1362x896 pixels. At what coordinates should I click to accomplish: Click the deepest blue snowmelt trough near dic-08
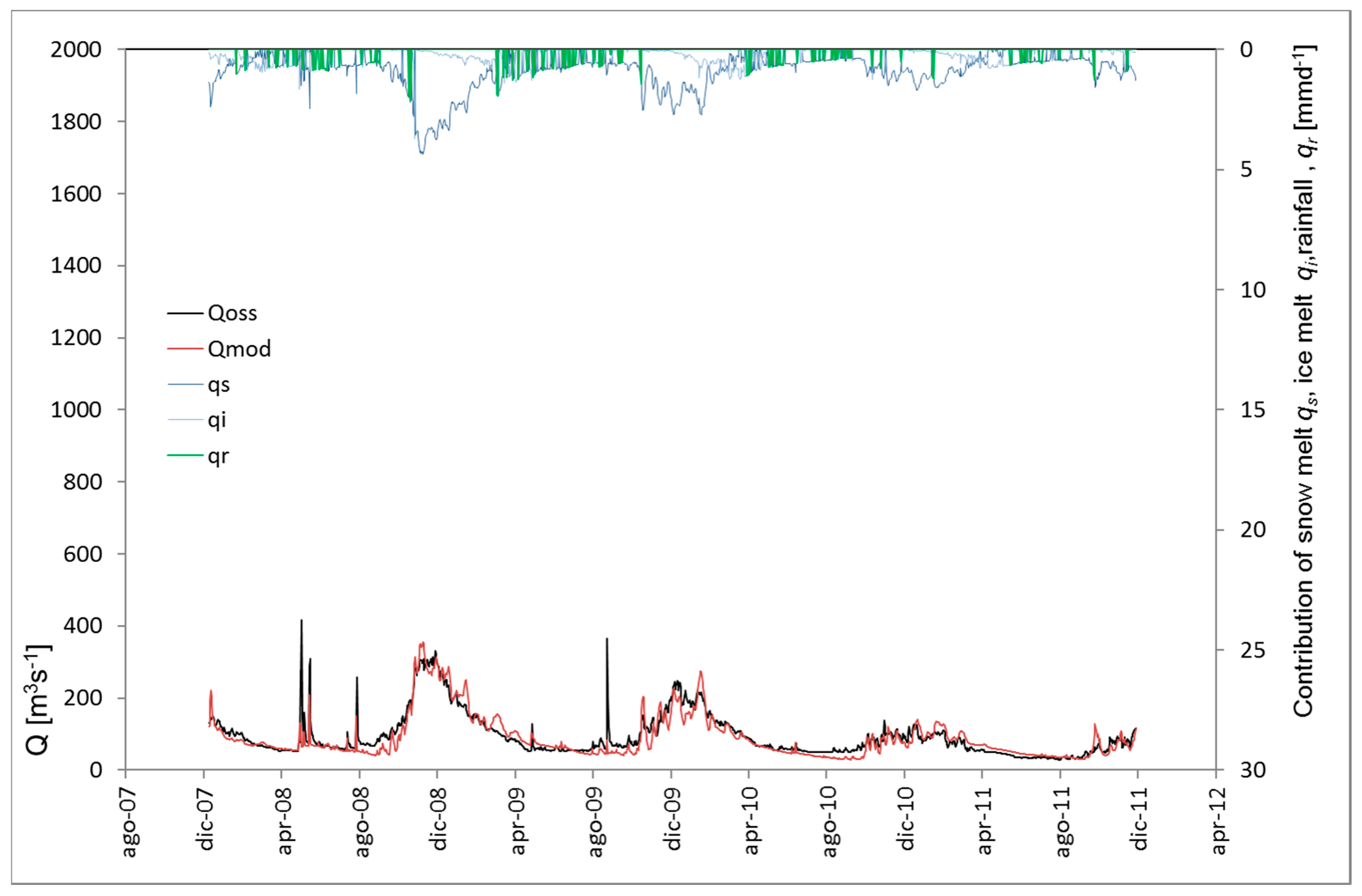point(422,152)
